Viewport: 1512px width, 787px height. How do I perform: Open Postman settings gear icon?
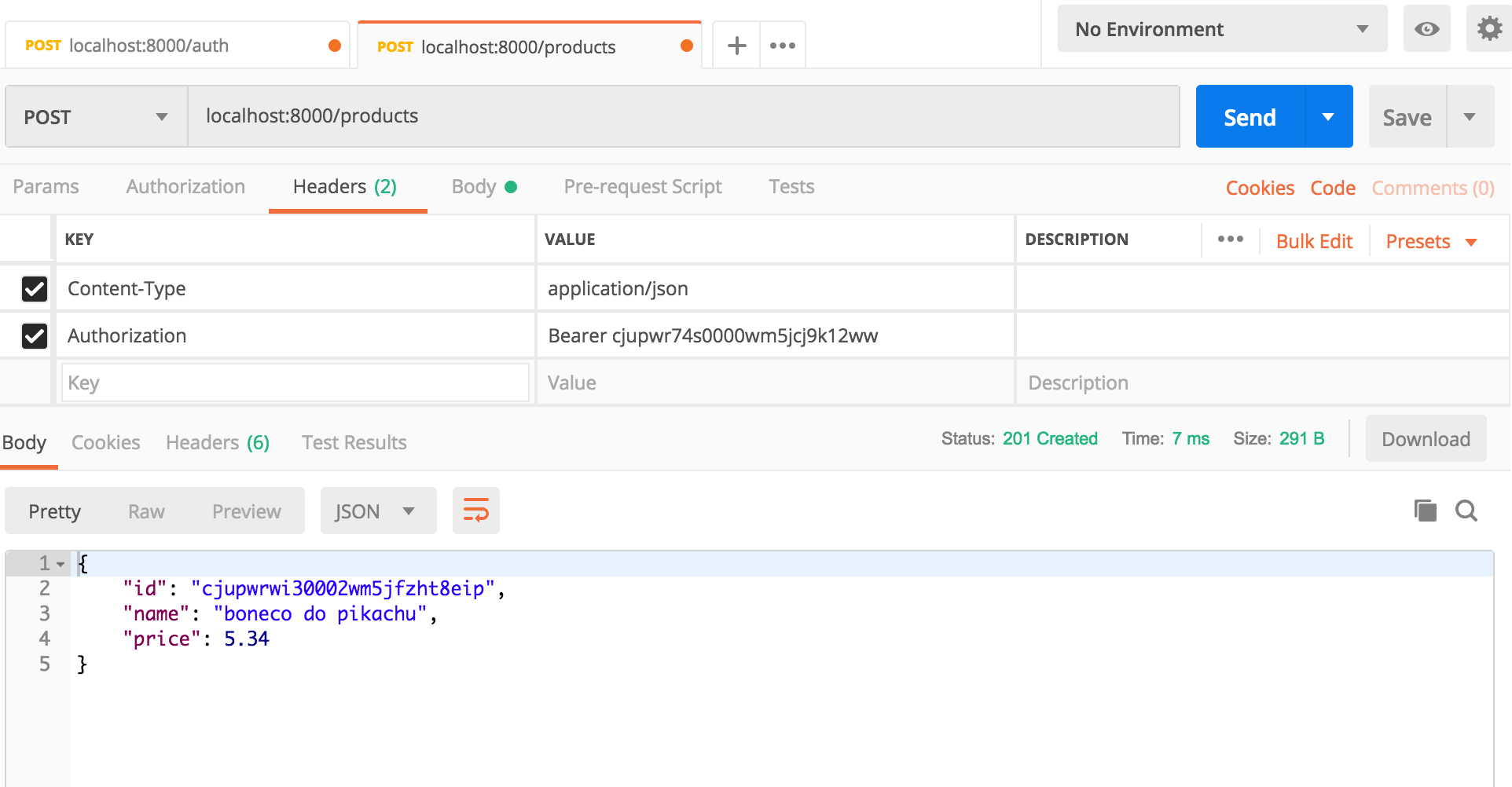1488,29
